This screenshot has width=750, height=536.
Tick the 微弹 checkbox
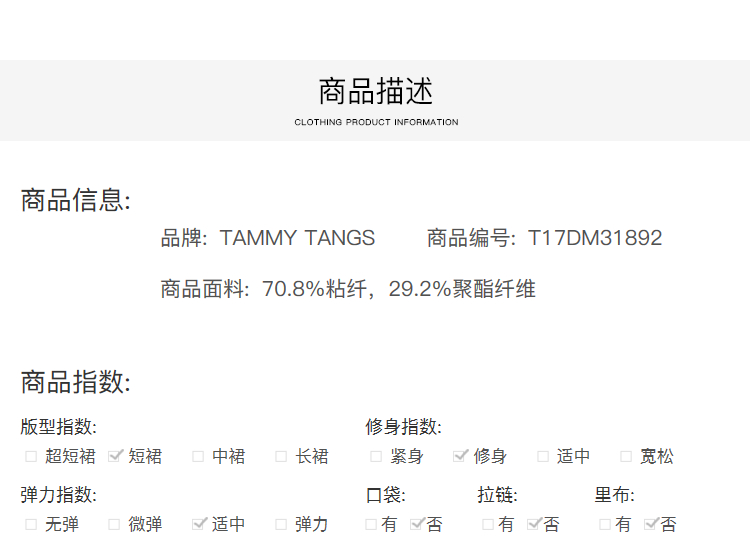[114, 525]
